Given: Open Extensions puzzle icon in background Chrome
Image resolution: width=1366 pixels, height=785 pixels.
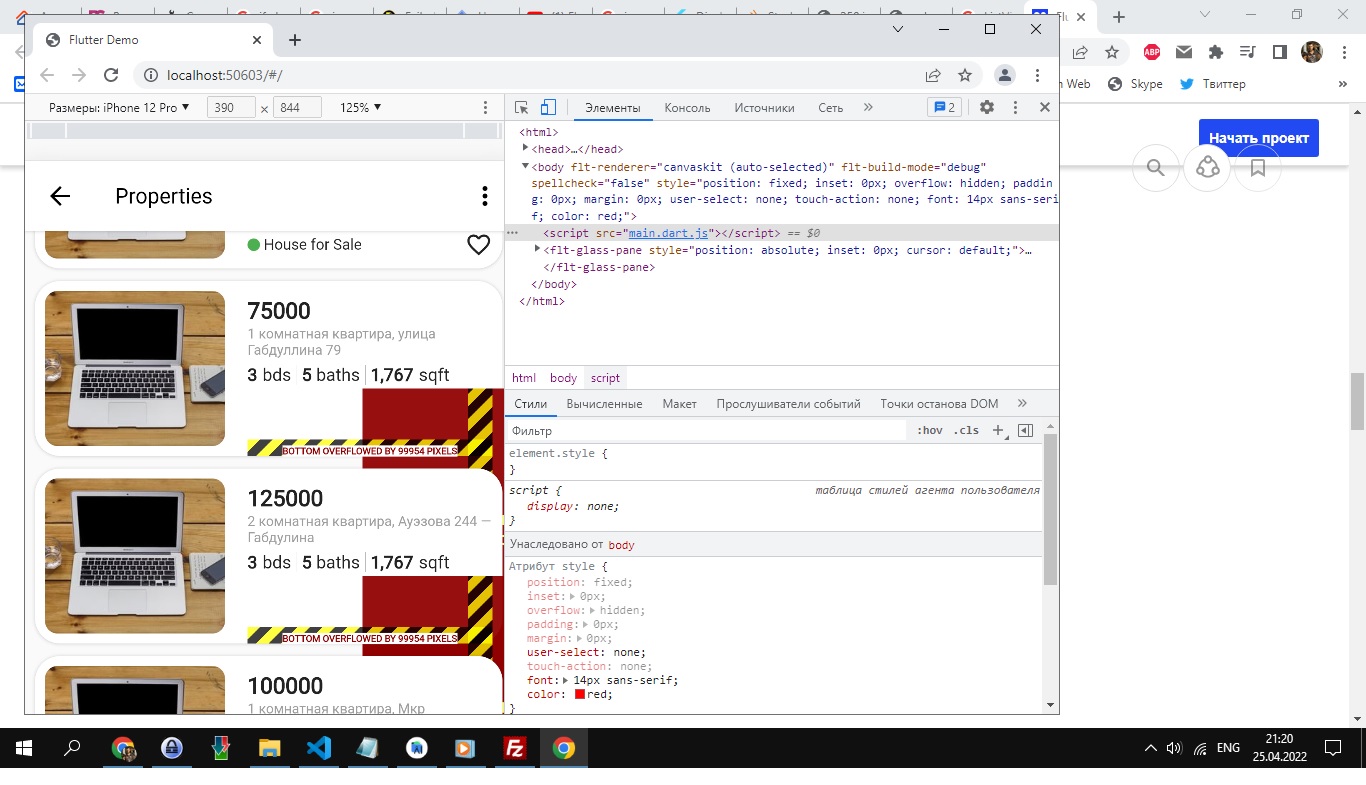Looking at the screenshot, I should coord(1216,52).
